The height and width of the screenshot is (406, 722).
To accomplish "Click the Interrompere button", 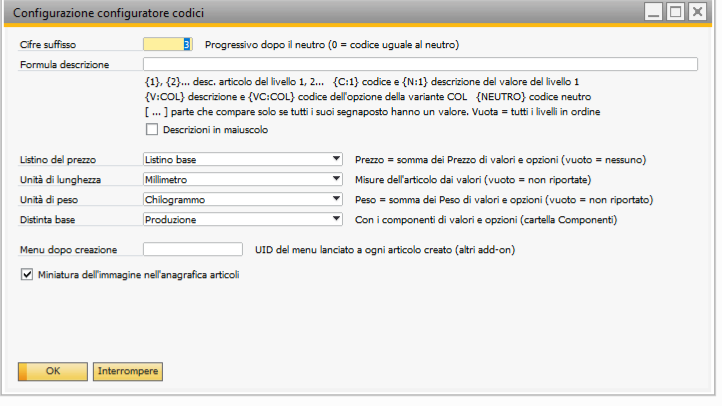I will coord(128,371).
